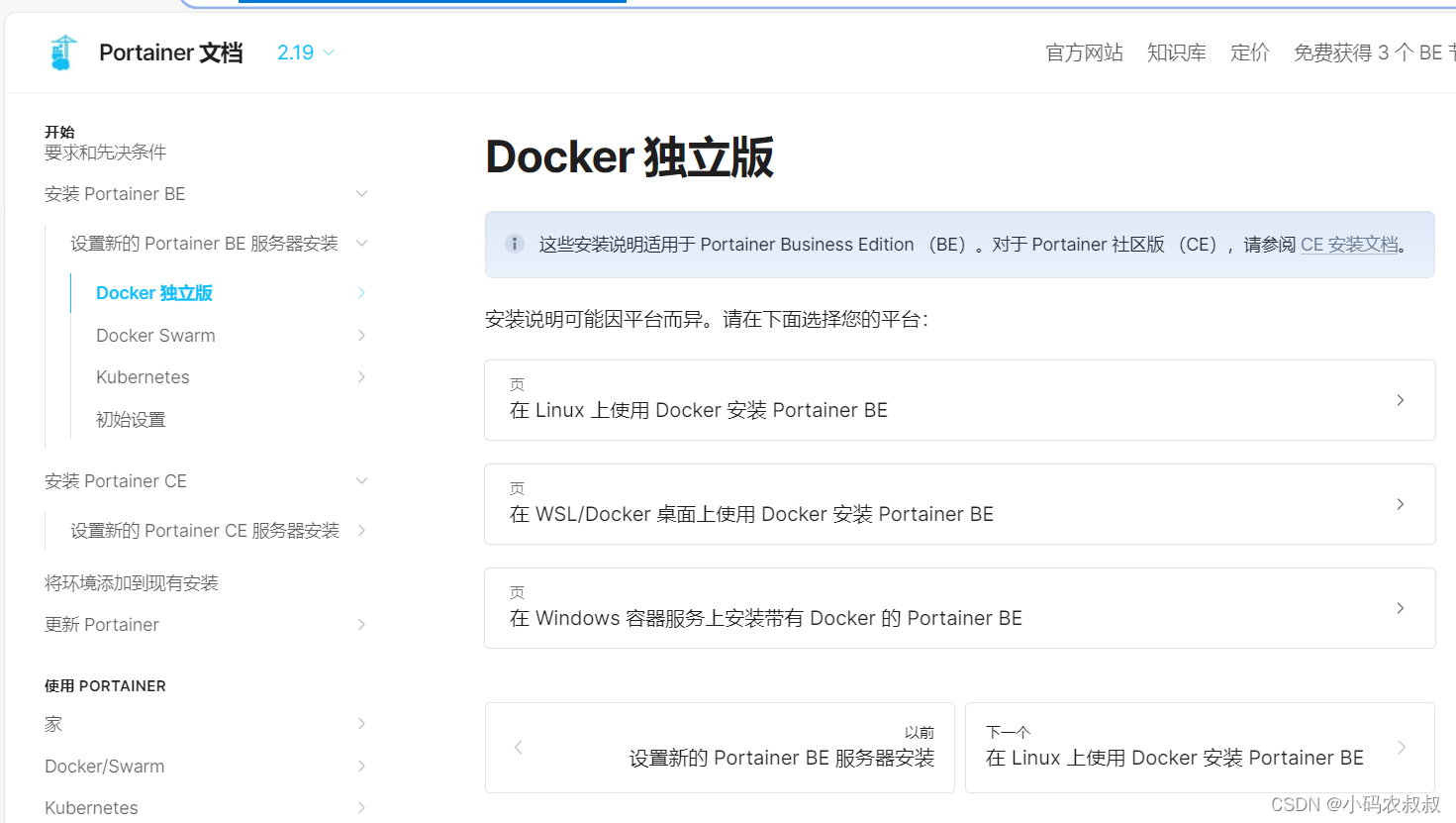Go to next page 在 Linux 上使用 Docker
1456x823 pixels.
click(1200, 748)
